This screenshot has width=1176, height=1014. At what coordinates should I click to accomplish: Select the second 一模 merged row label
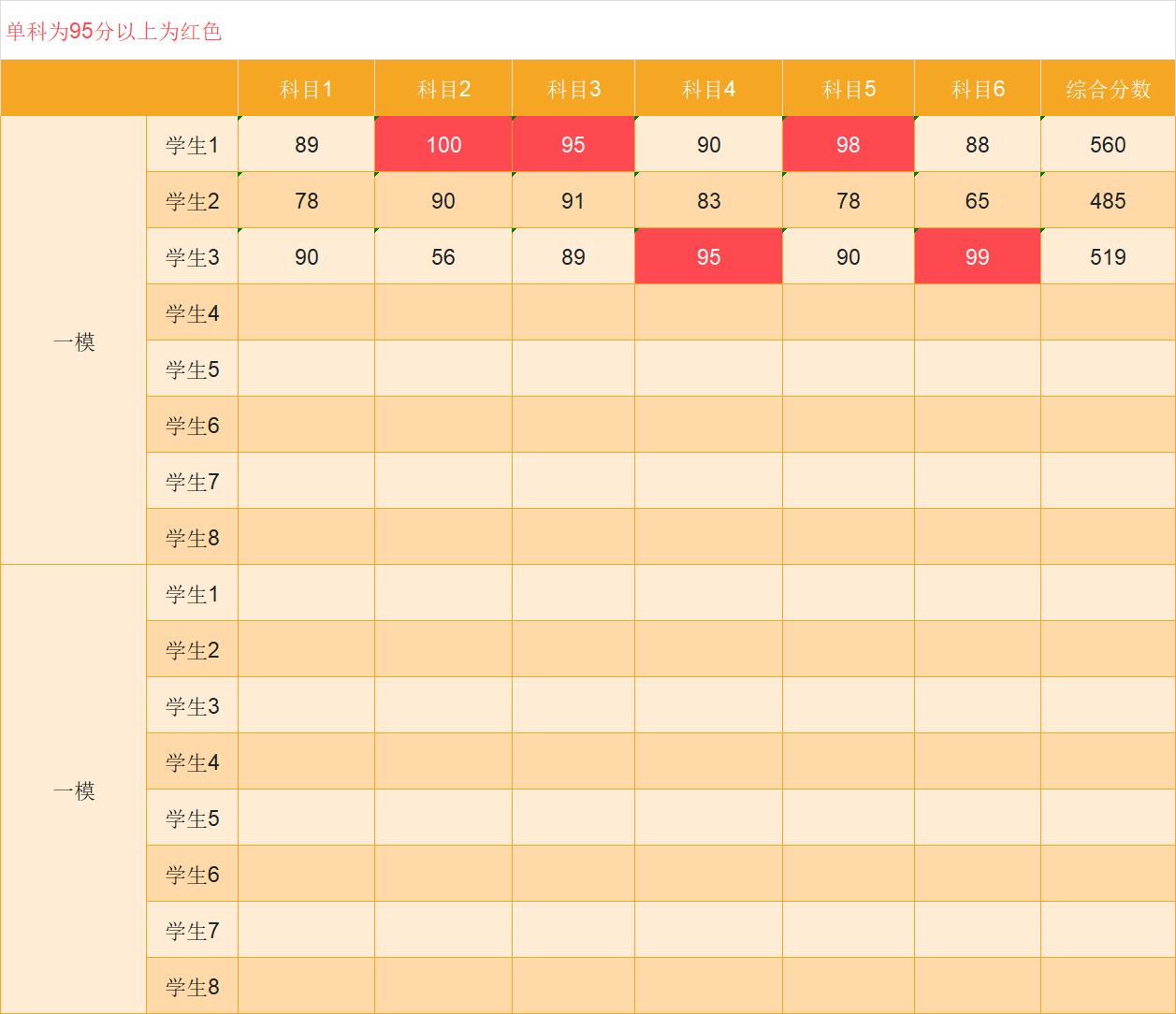[73, 790]
